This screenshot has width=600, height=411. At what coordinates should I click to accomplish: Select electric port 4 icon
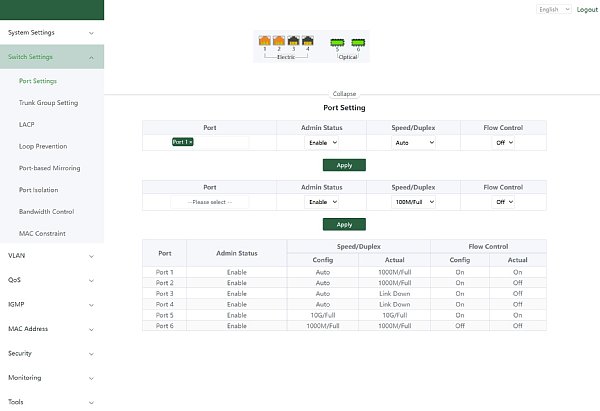(307, 41)
